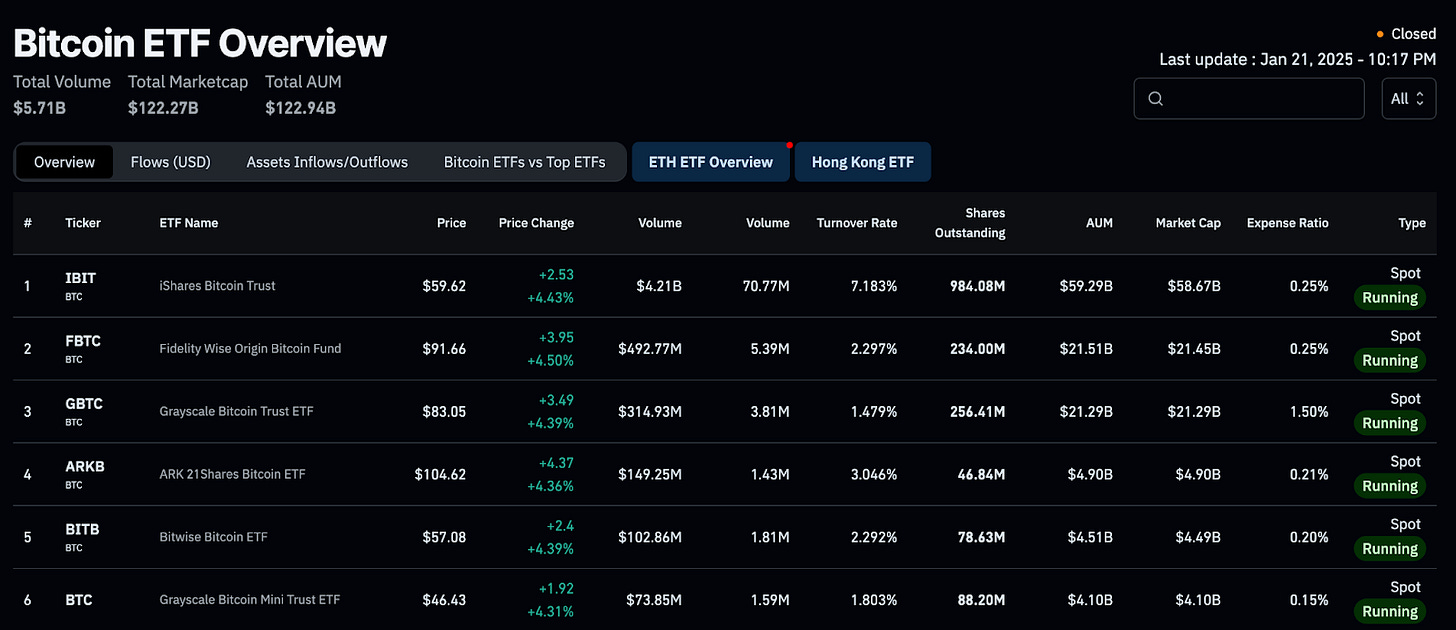Image resolution: width=1456 pixels, height=630 pixels.
Task: Sort table by the AUM column header
Action: click(x=1099, y=223)
